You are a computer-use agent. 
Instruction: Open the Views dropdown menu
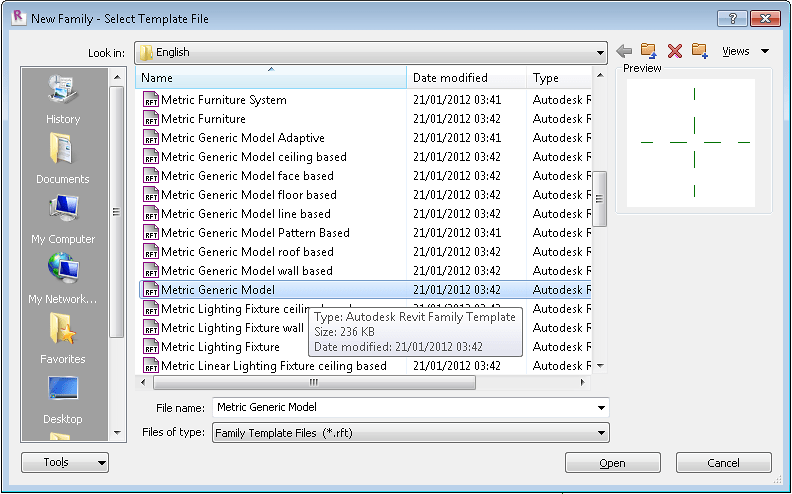pyautogui.click(x=745, y=51)
